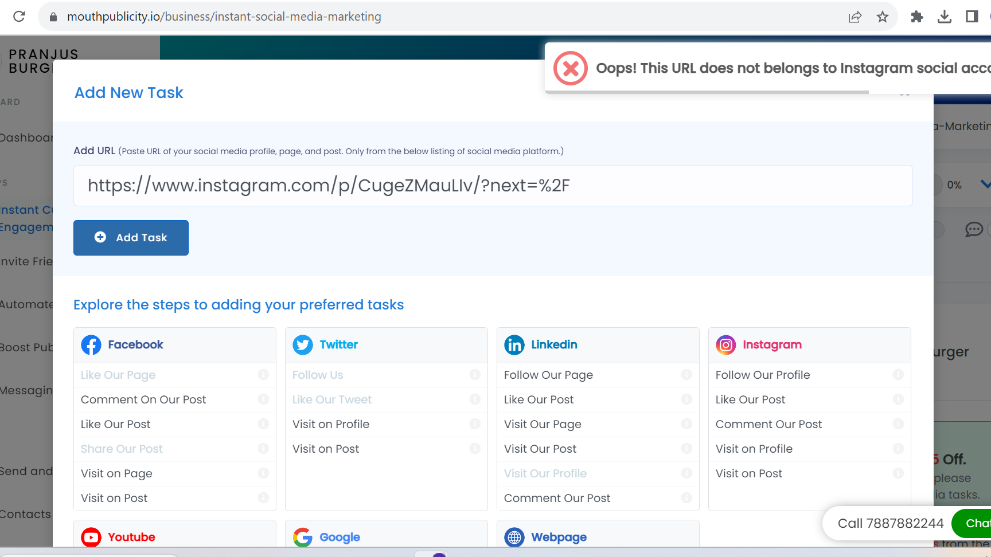The image size is (991, 557).
Task: Click the LinkedIn logo icon
Action: point(514,345)
